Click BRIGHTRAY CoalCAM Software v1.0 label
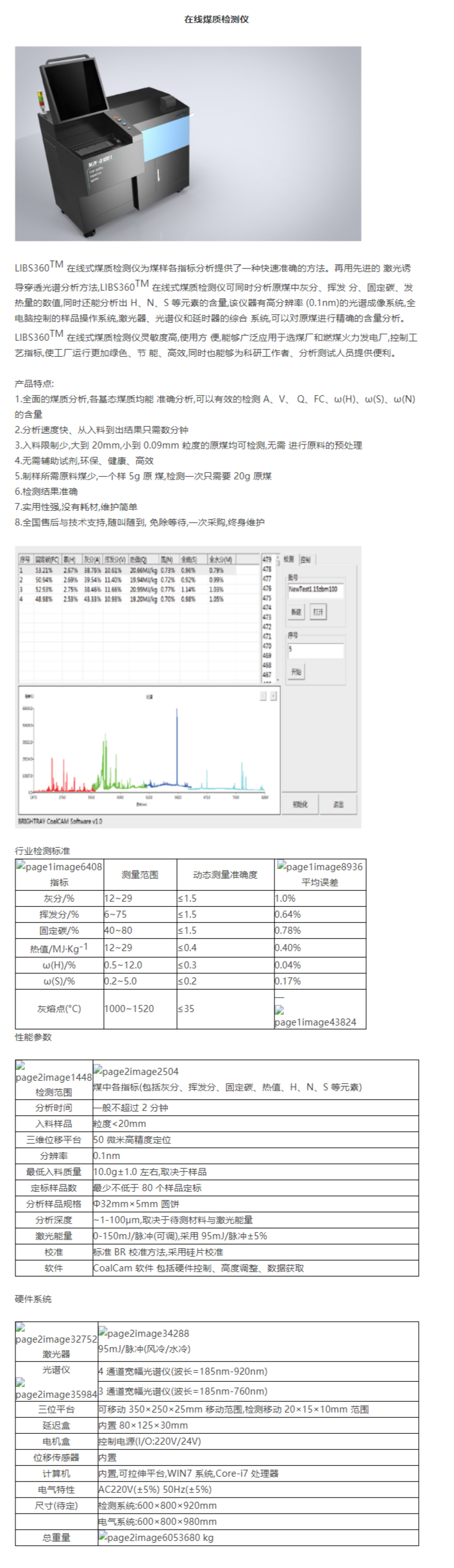Image resolution: width=454 pixels, height=1568 pixels. tap(60, 821)
